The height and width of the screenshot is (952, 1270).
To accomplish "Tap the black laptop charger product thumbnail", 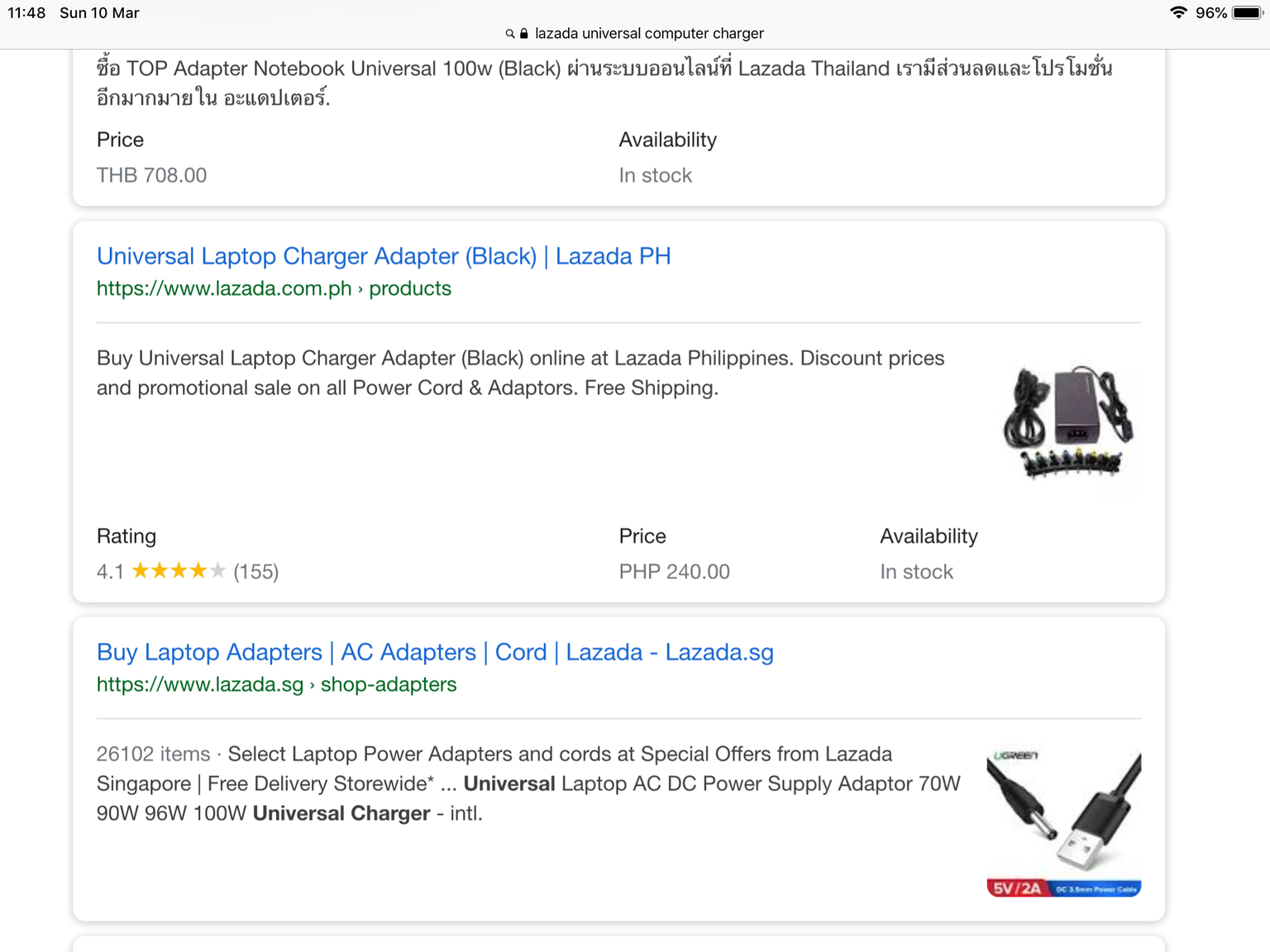I will click(x=1067, y=421).
